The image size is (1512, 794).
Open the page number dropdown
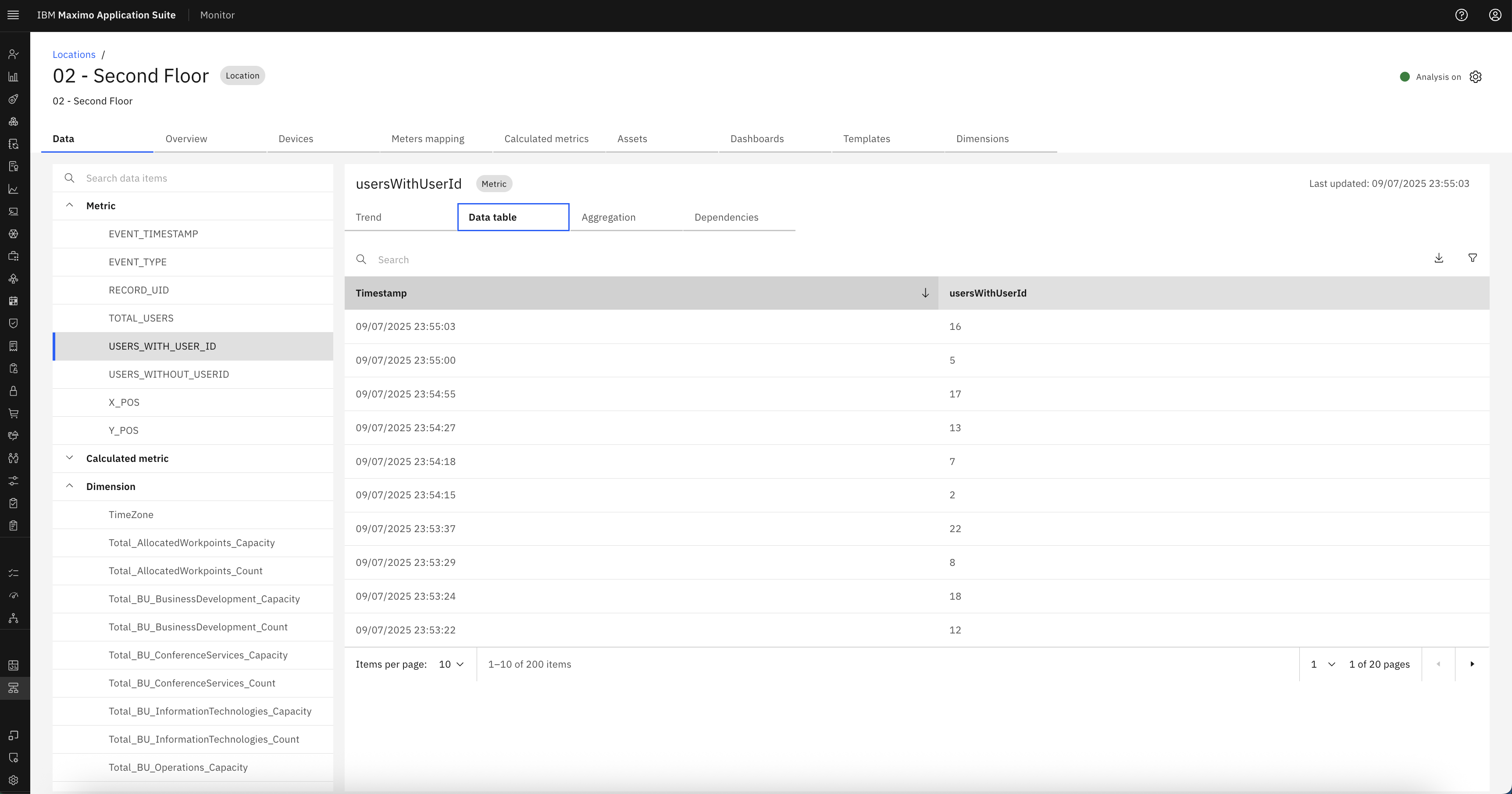coord(1323,664)
